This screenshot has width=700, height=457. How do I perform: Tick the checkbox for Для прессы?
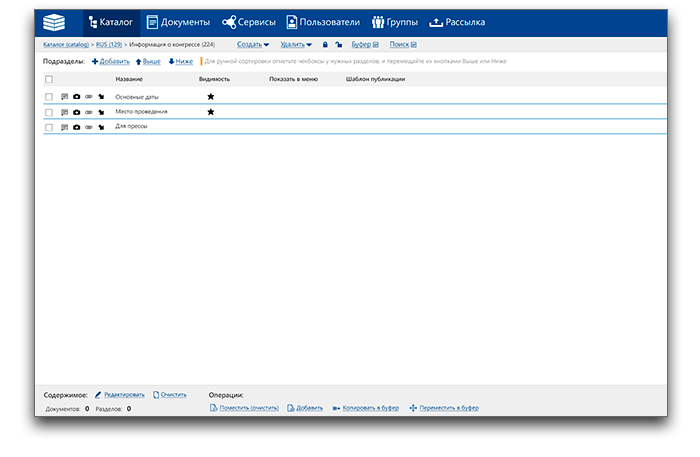[49, 127]
